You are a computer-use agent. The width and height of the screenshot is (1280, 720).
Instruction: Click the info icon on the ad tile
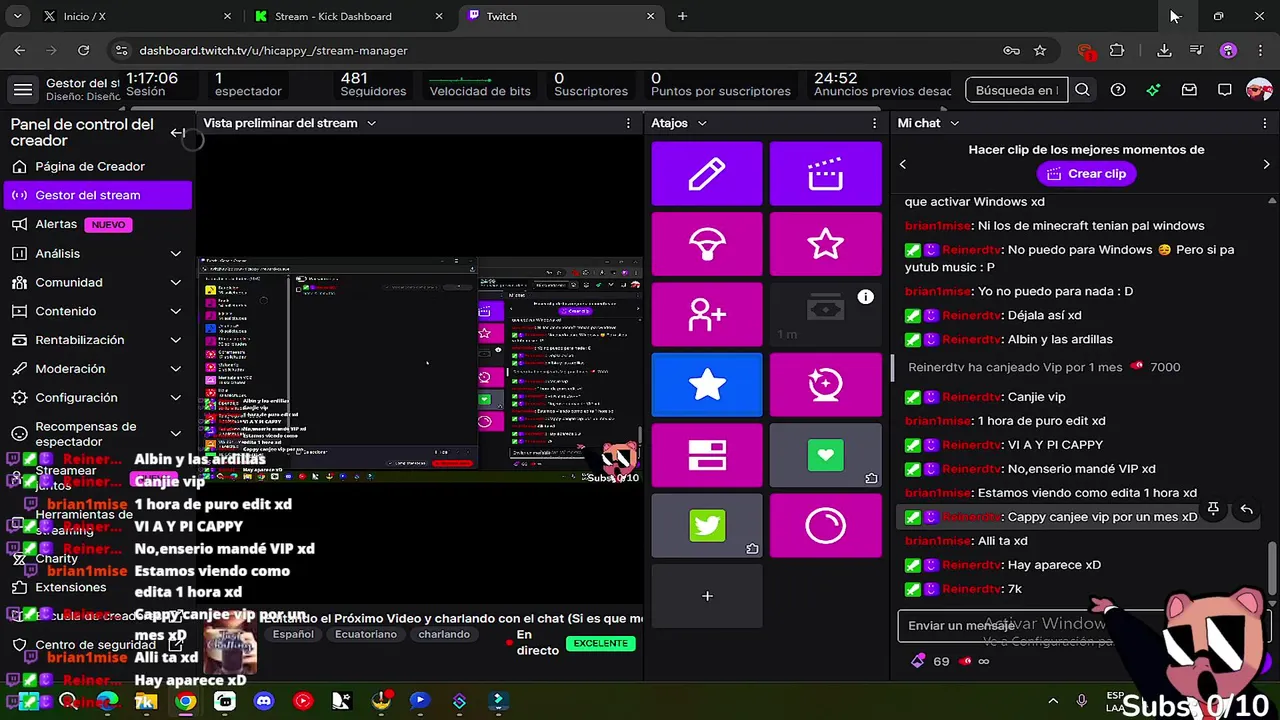[865, 297]
